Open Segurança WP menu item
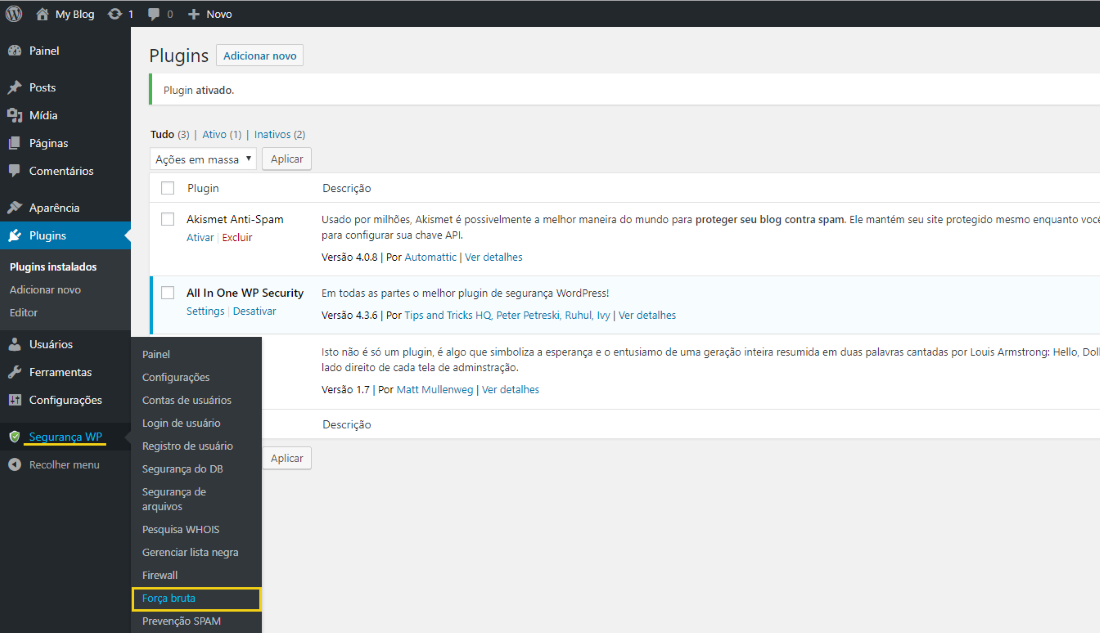 pyautogui.click(x=65, y=437)
